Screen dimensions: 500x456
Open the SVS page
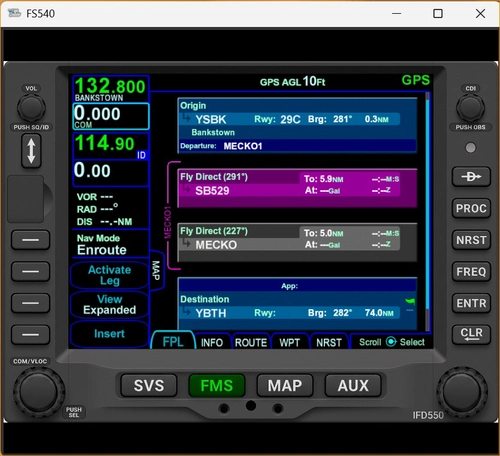point(149,386)
